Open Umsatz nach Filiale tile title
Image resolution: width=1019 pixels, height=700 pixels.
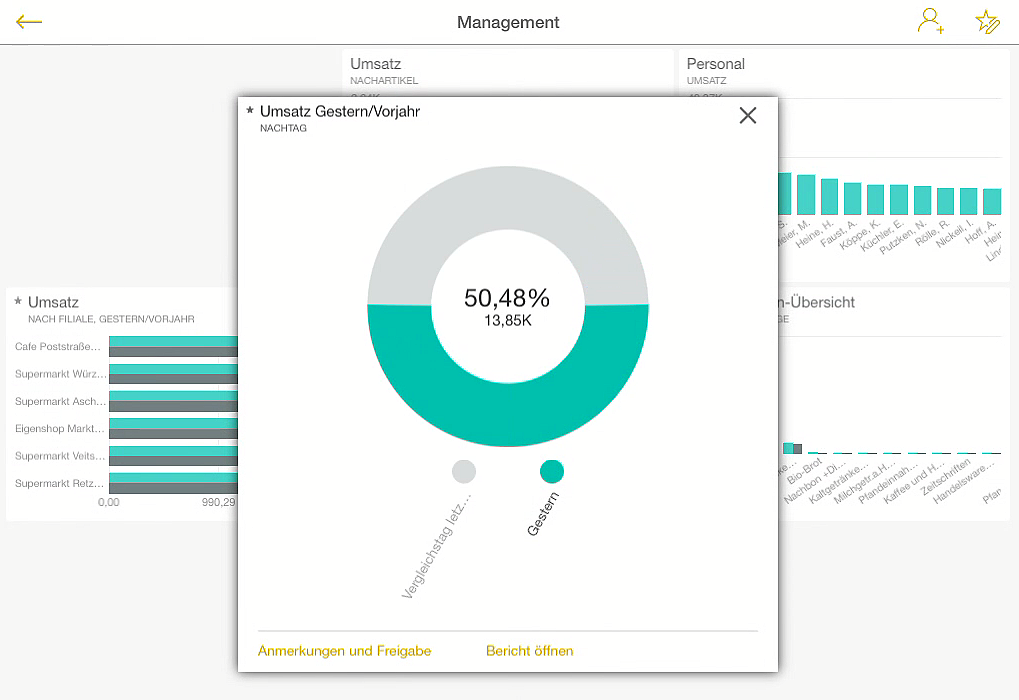click(53, 302)
